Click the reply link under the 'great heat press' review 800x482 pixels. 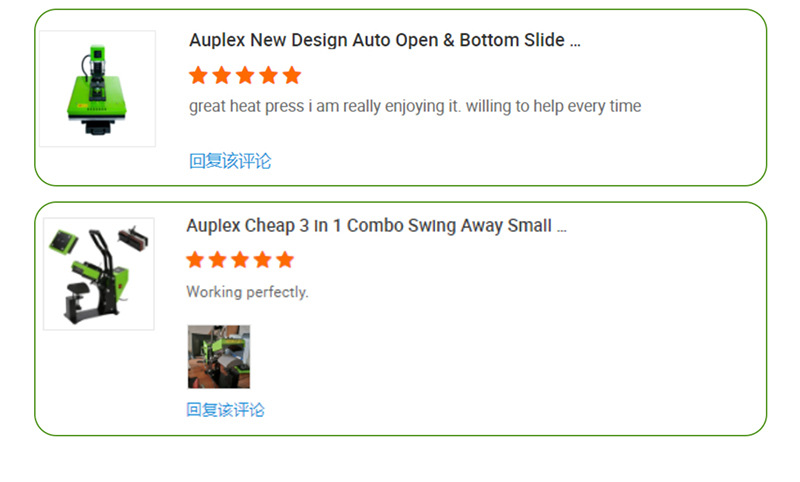tap(230, 161)
